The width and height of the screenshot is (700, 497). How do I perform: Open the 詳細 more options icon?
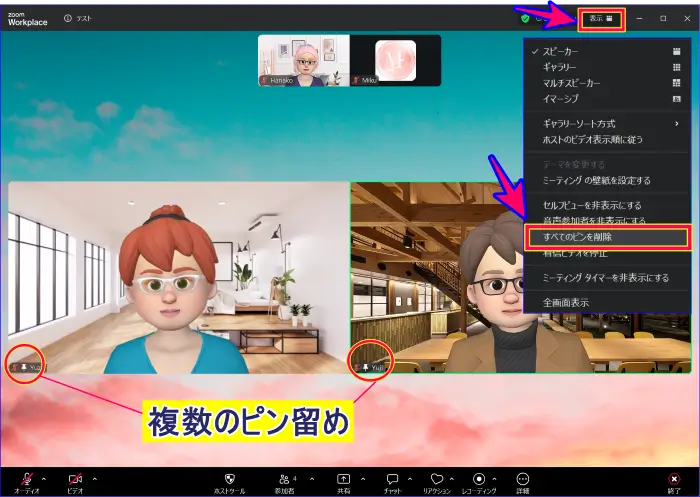coord(523,479)
